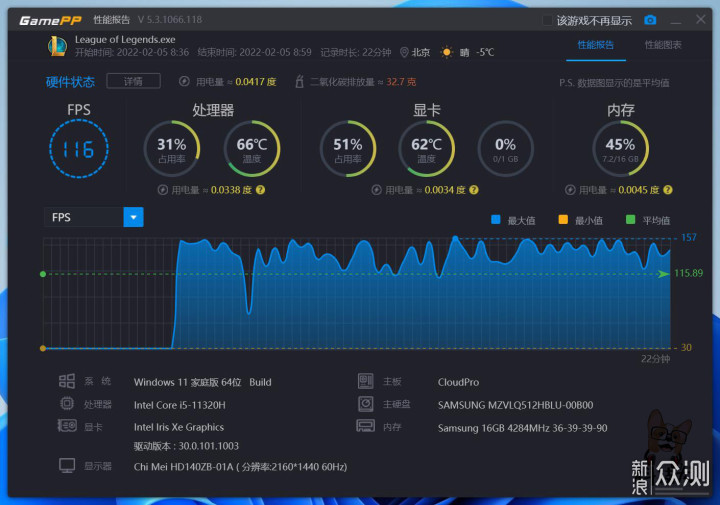Screen dimensions: 720x505
Task: Click the processor power usage help icon
Action: (x=260, y=190)
